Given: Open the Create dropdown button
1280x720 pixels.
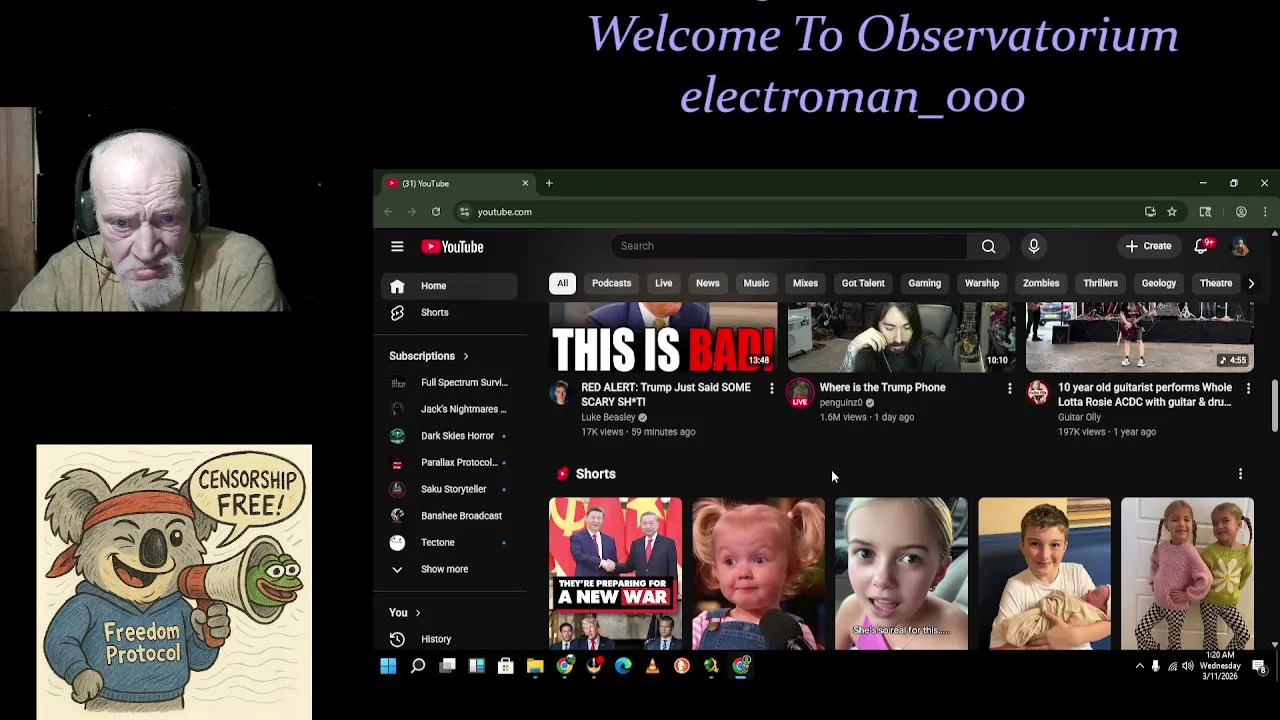Looking at the screenshot, I should (1148, 246).
